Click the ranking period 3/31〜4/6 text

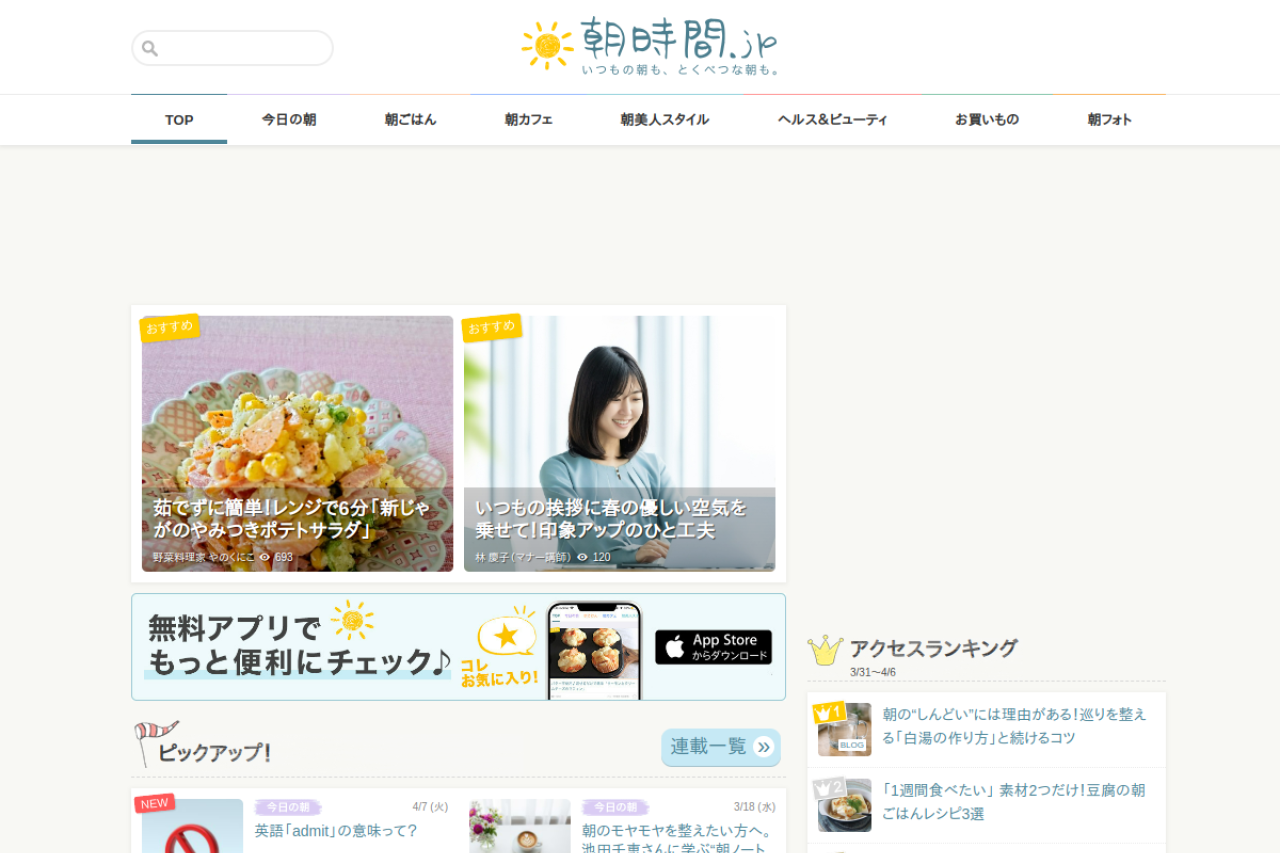click(873, 672)
